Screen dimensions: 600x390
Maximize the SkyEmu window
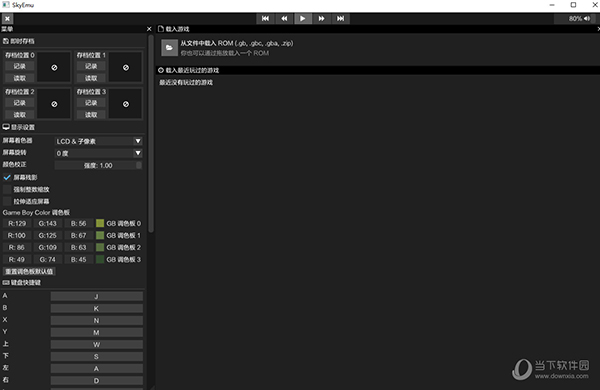(x=573, y=5)
